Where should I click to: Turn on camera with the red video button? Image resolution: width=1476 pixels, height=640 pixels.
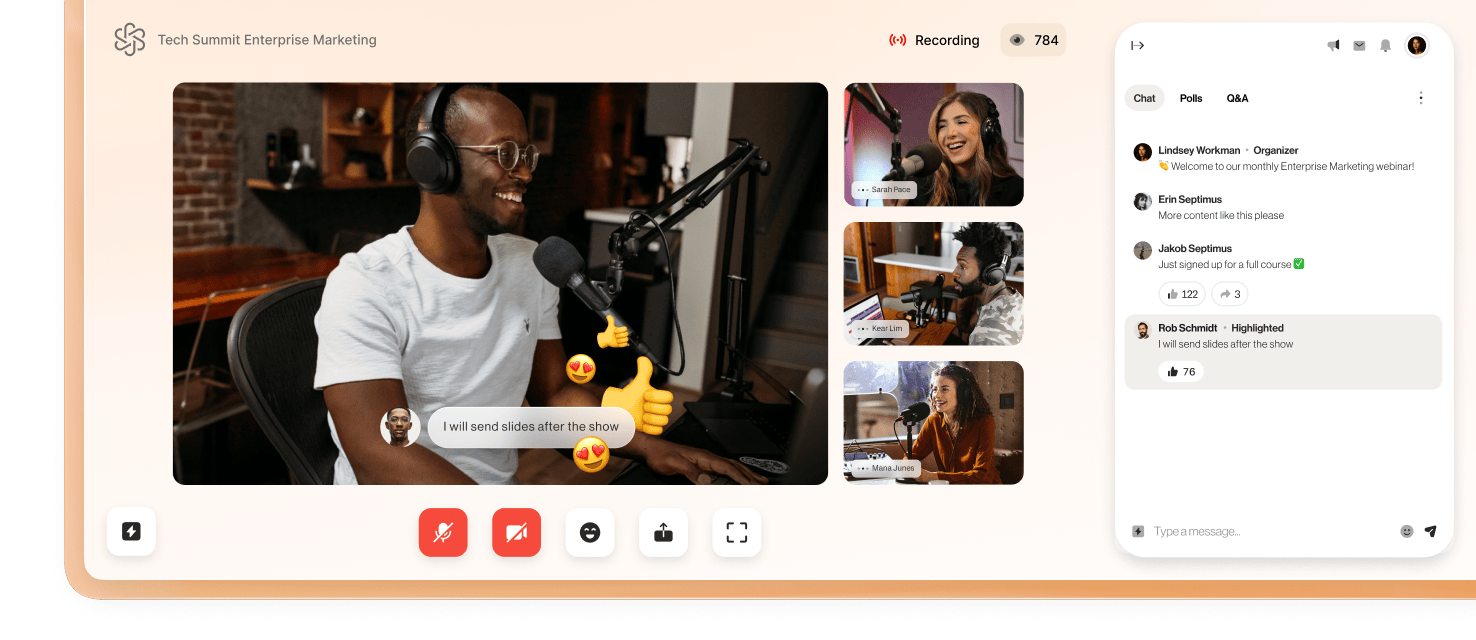pyautogui.click(x=516, y=533)
